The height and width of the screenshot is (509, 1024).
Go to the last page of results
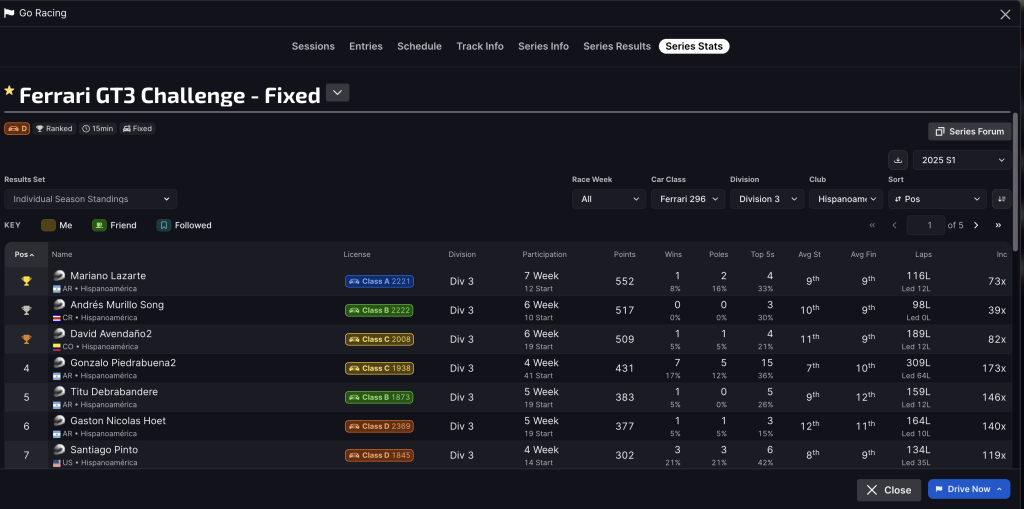(998, 225)
